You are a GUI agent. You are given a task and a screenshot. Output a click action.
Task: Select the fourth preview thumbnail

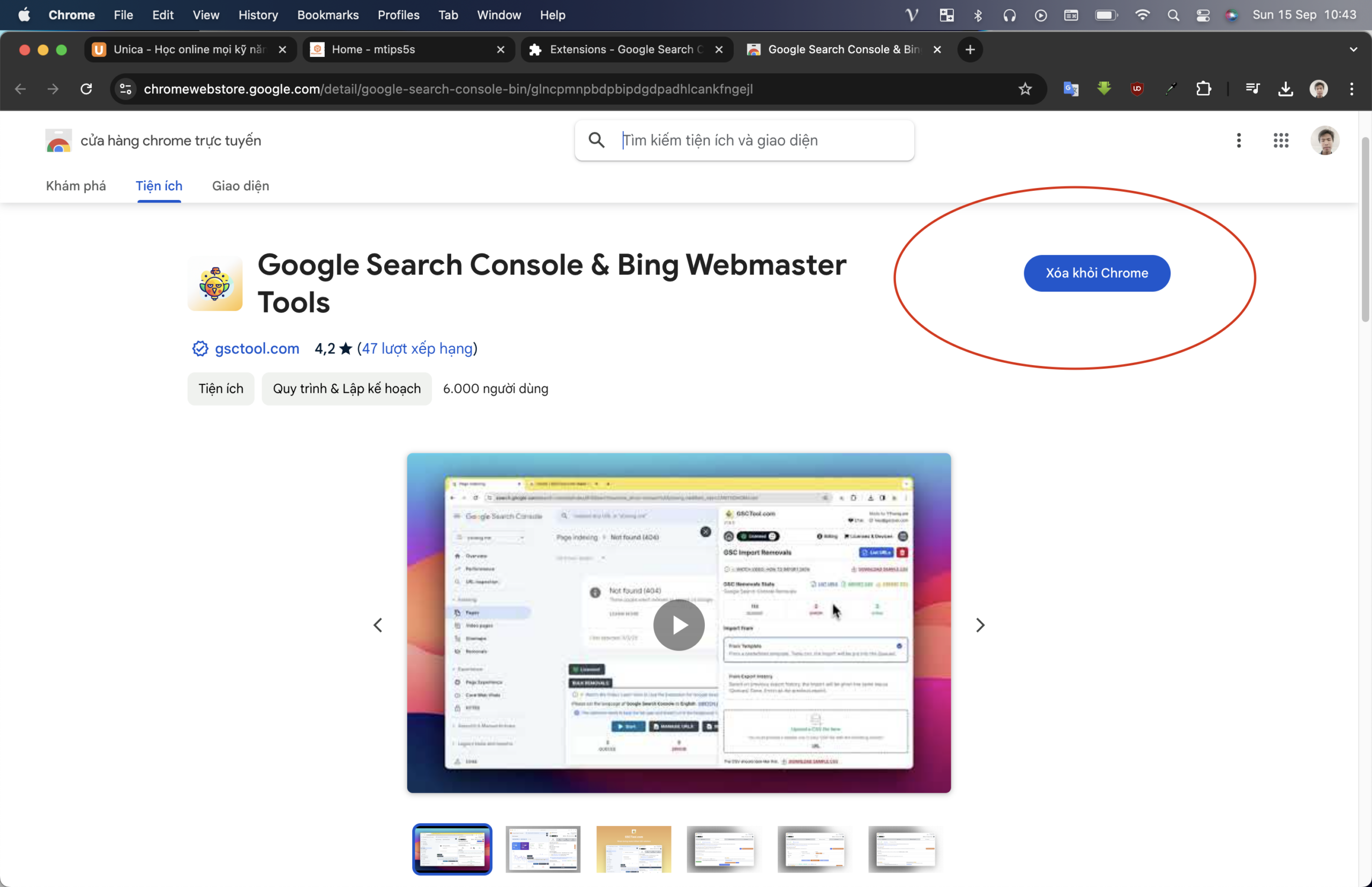click(724, 849)
